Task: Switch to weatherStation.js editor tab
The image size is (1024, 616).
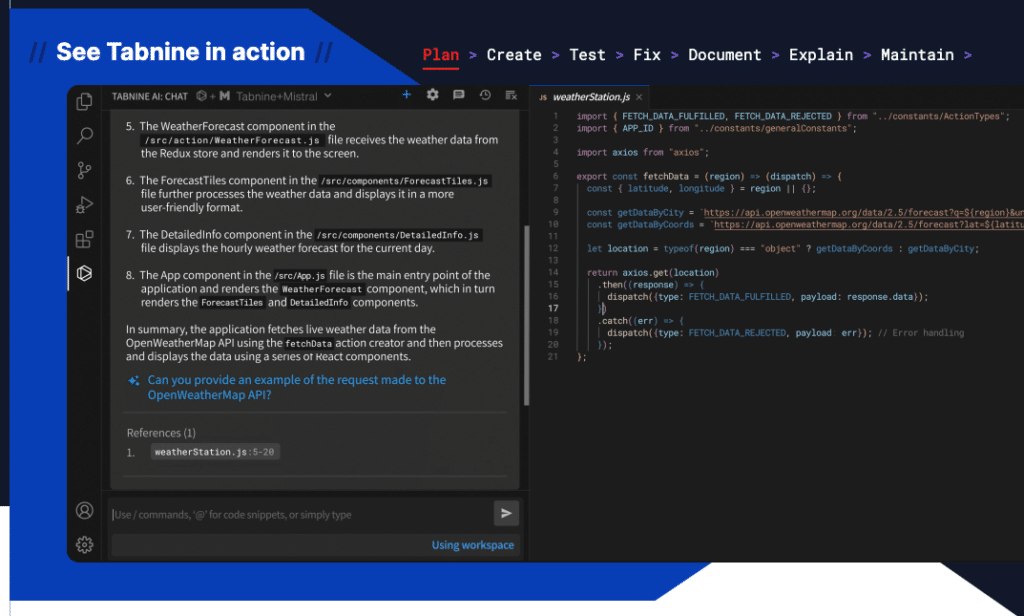Action: 591,97
